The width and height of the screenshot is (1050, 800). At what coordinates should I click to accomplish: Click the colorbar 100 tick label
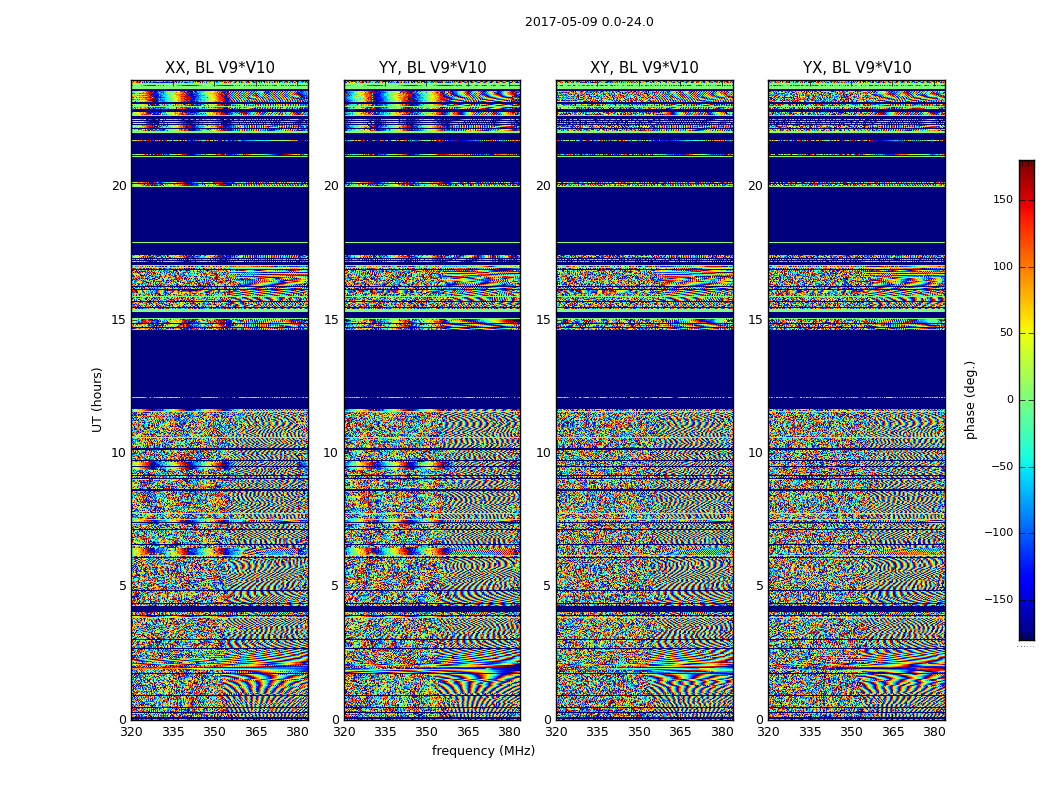pos(1003,267)
